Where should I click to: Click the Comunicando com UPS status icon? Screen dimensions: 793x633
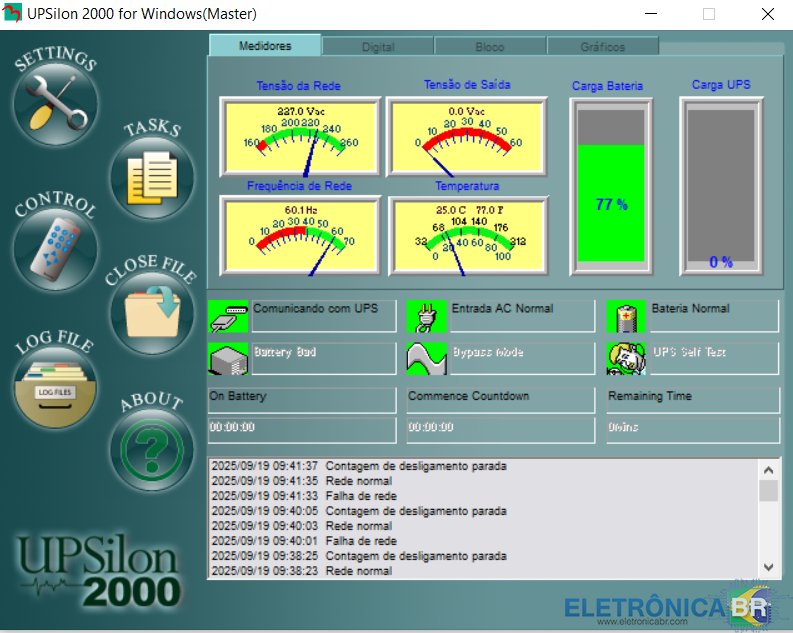[228, 316]
